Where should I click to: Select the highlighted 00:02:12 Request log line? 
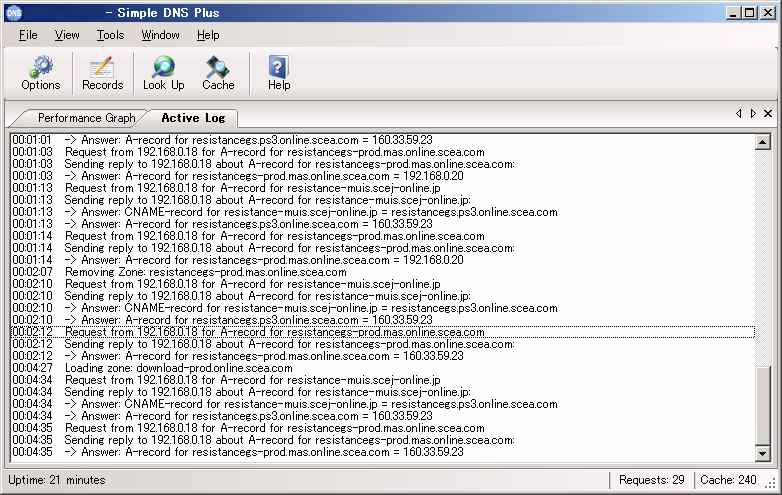(383, 332)
